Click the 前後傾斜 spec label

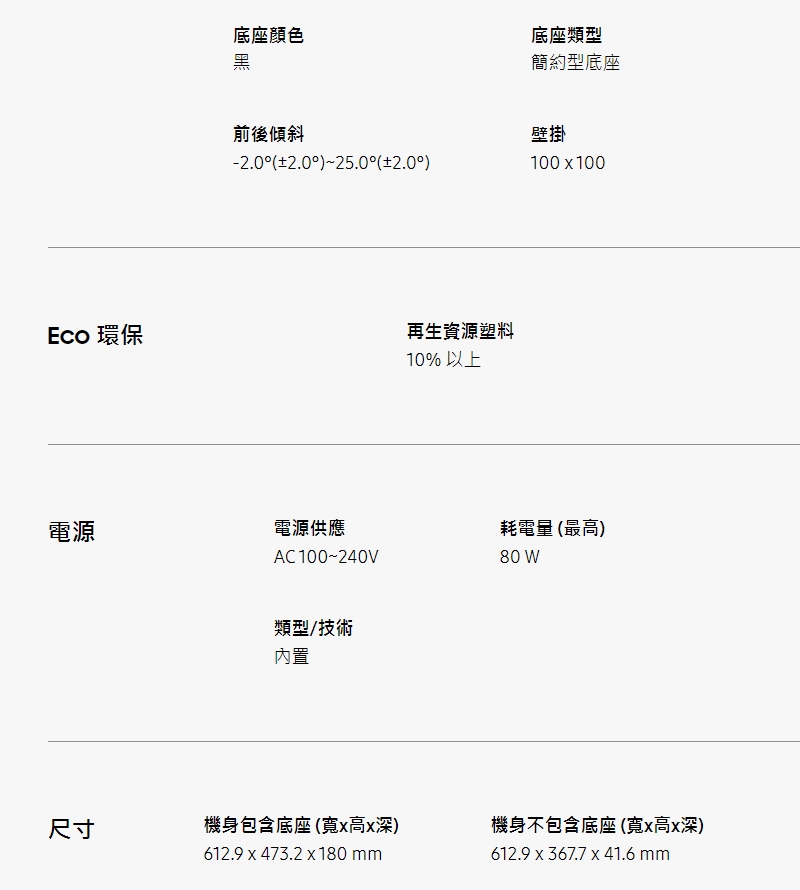tap(268, 134)
